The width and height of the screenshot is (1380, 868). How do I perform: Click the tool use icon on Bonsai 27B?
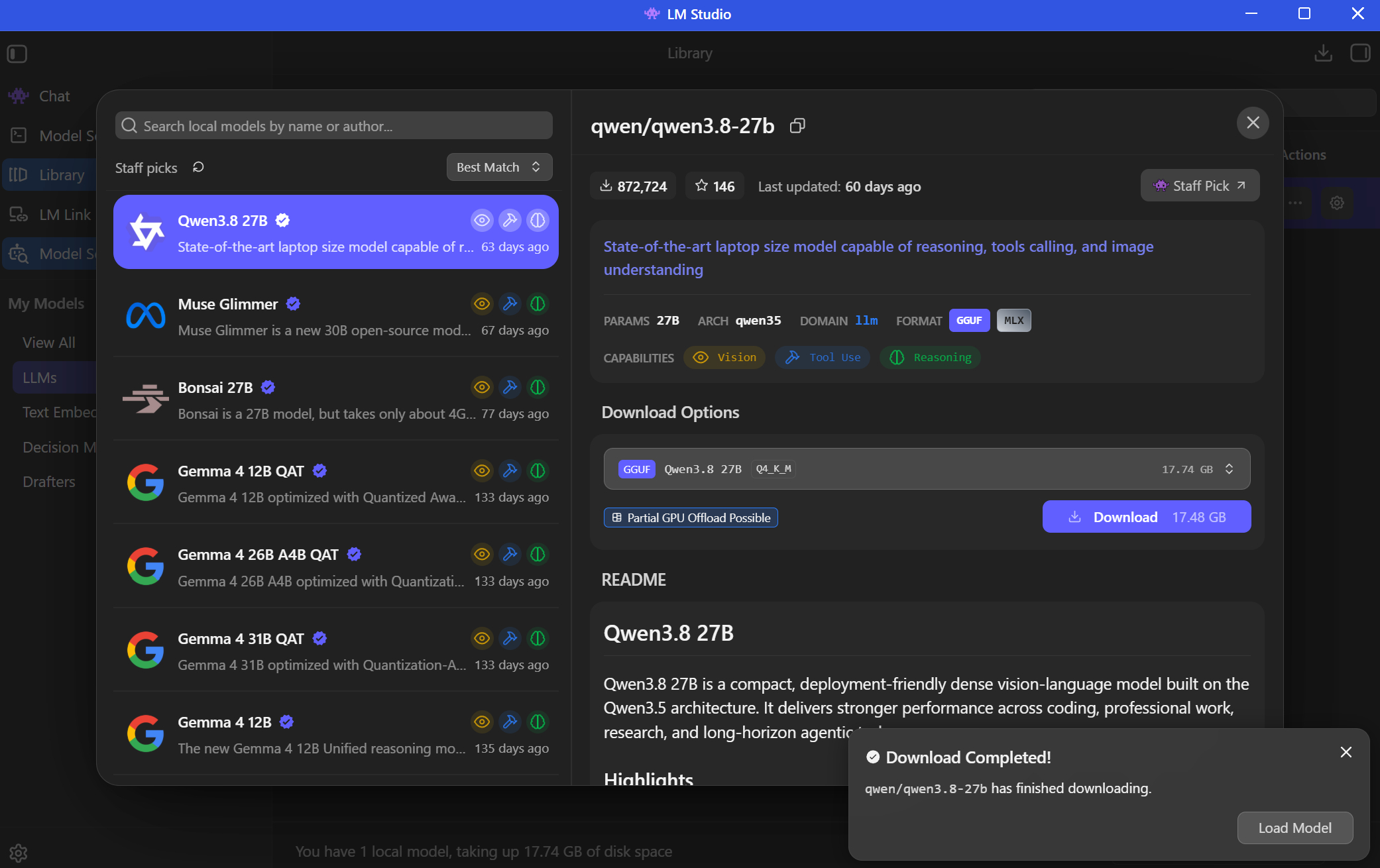point(510,387)
